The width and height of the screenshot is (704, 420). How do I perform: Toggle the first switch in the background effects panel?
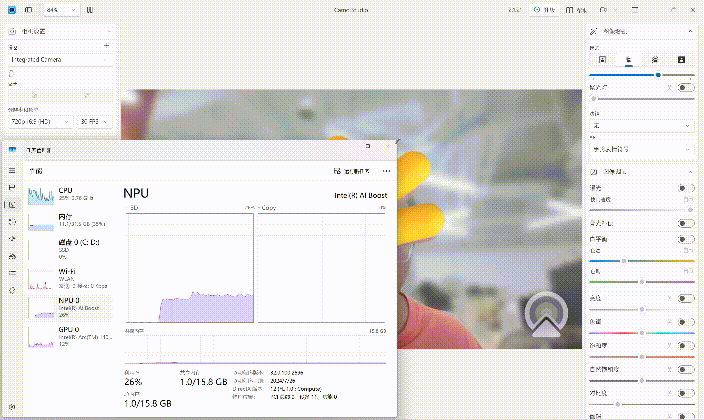click(685, 88)
